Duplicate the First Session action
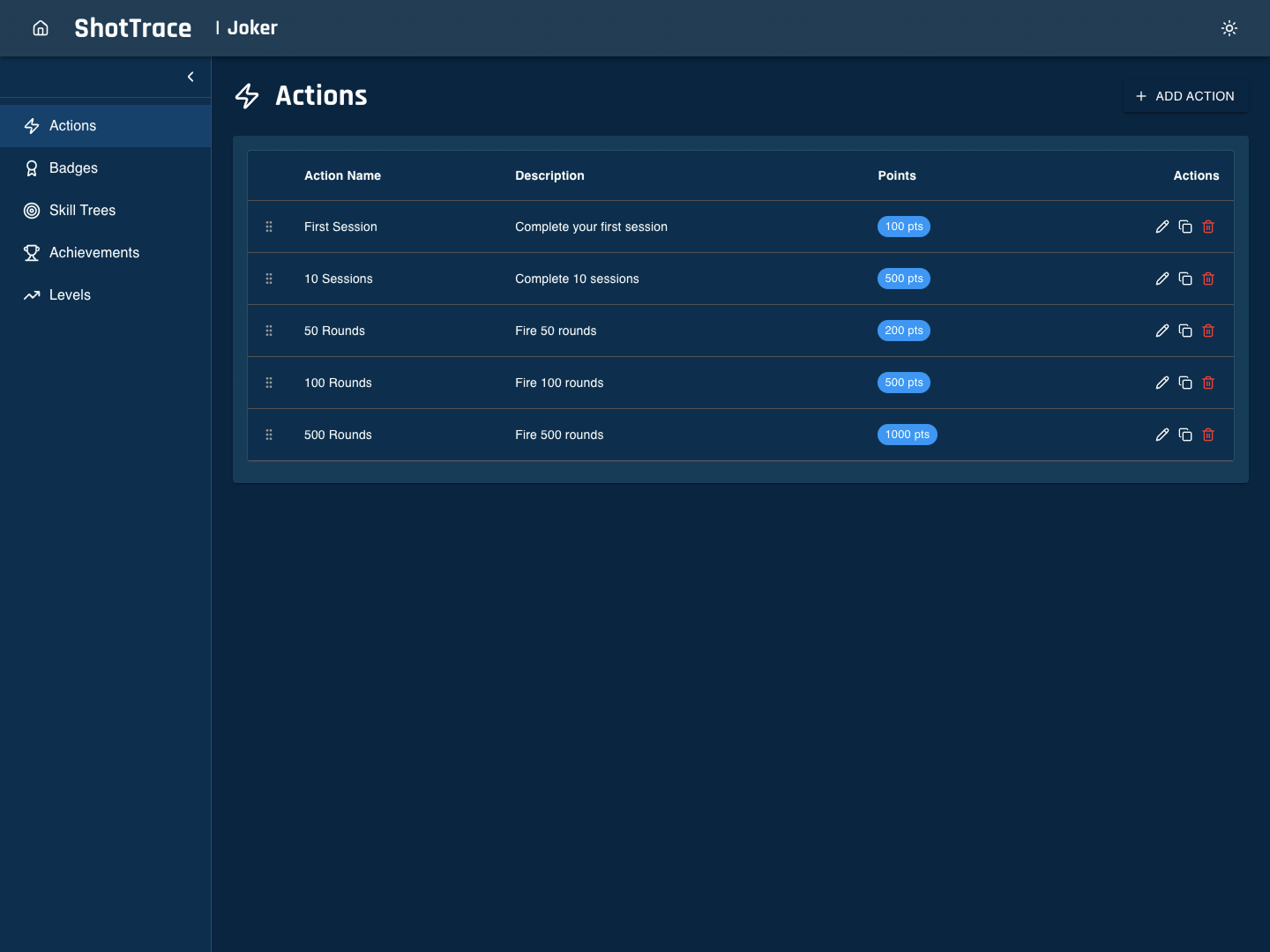 coord(1185,227)
